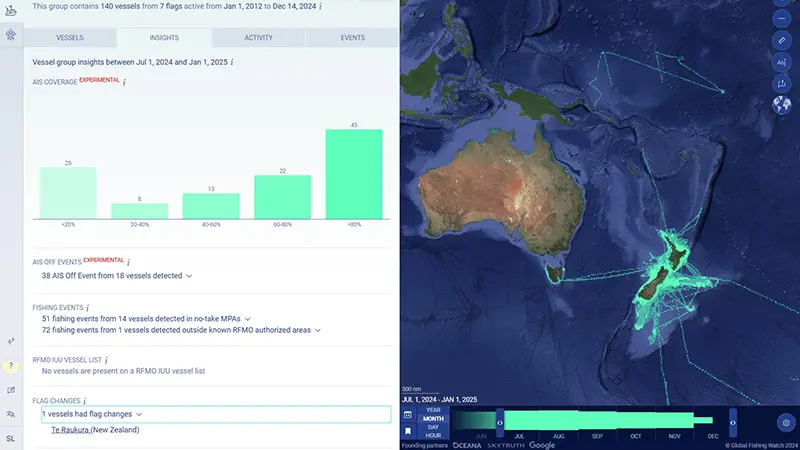Click the 20-40% AIS coverage bar
800x450 pixels.
click(x=139, y=211)
